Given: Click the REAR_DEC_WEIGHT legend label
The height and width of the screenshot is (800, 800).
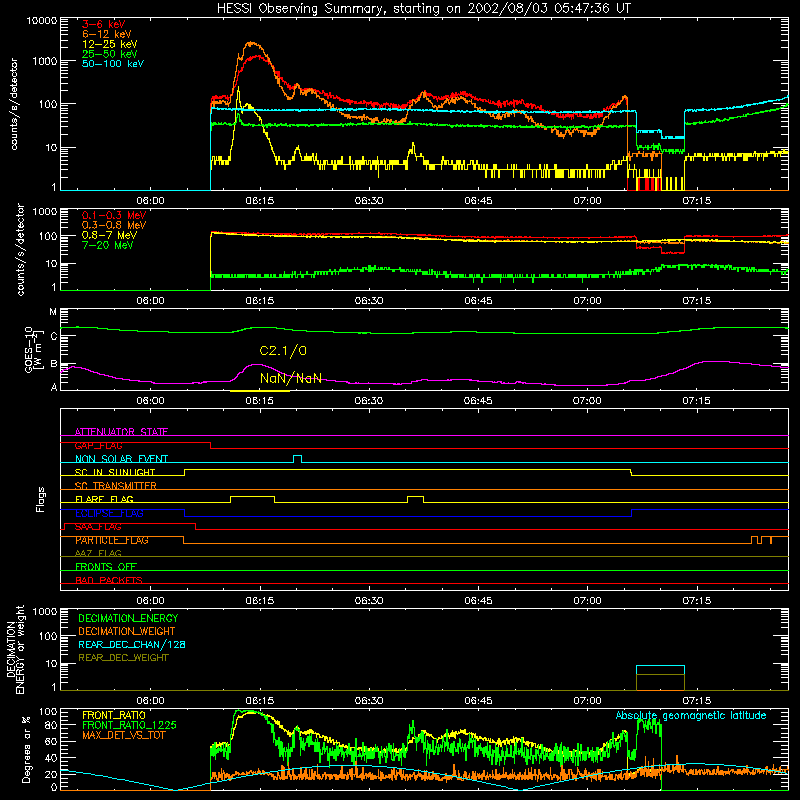Looking at the screenshot, I should click(123, 658).
